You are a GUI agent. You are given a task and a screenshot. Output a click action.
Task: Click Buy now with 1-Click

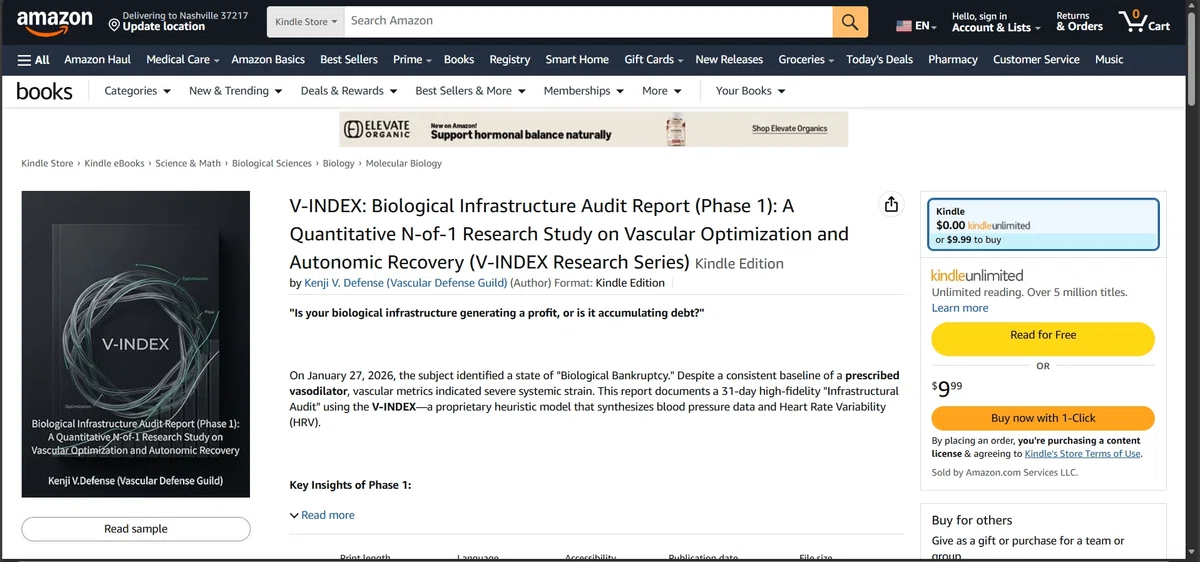click(x=1043, y=418)
